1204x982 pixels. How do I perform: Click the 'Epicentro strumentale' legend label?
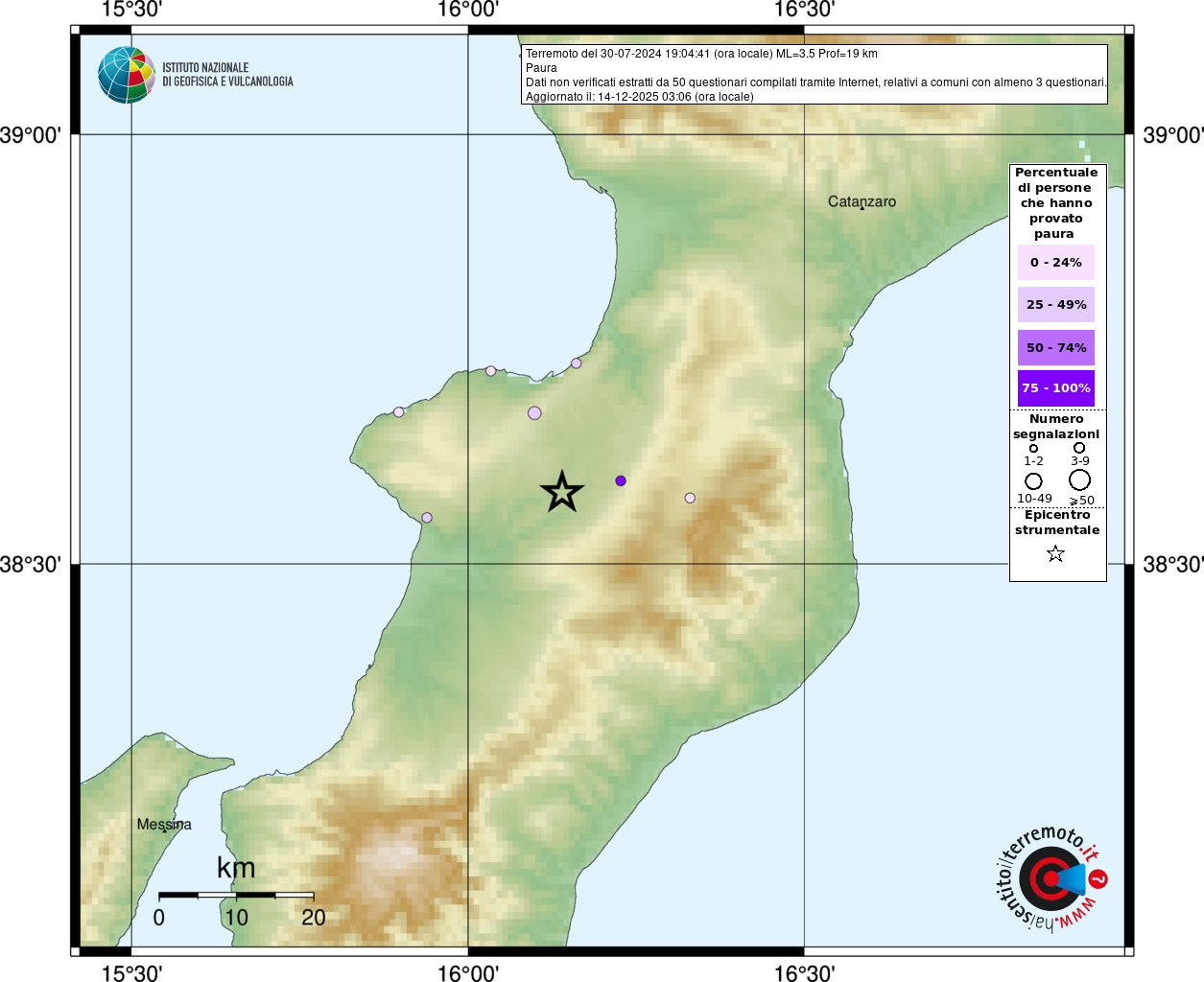pos(1057,523)
